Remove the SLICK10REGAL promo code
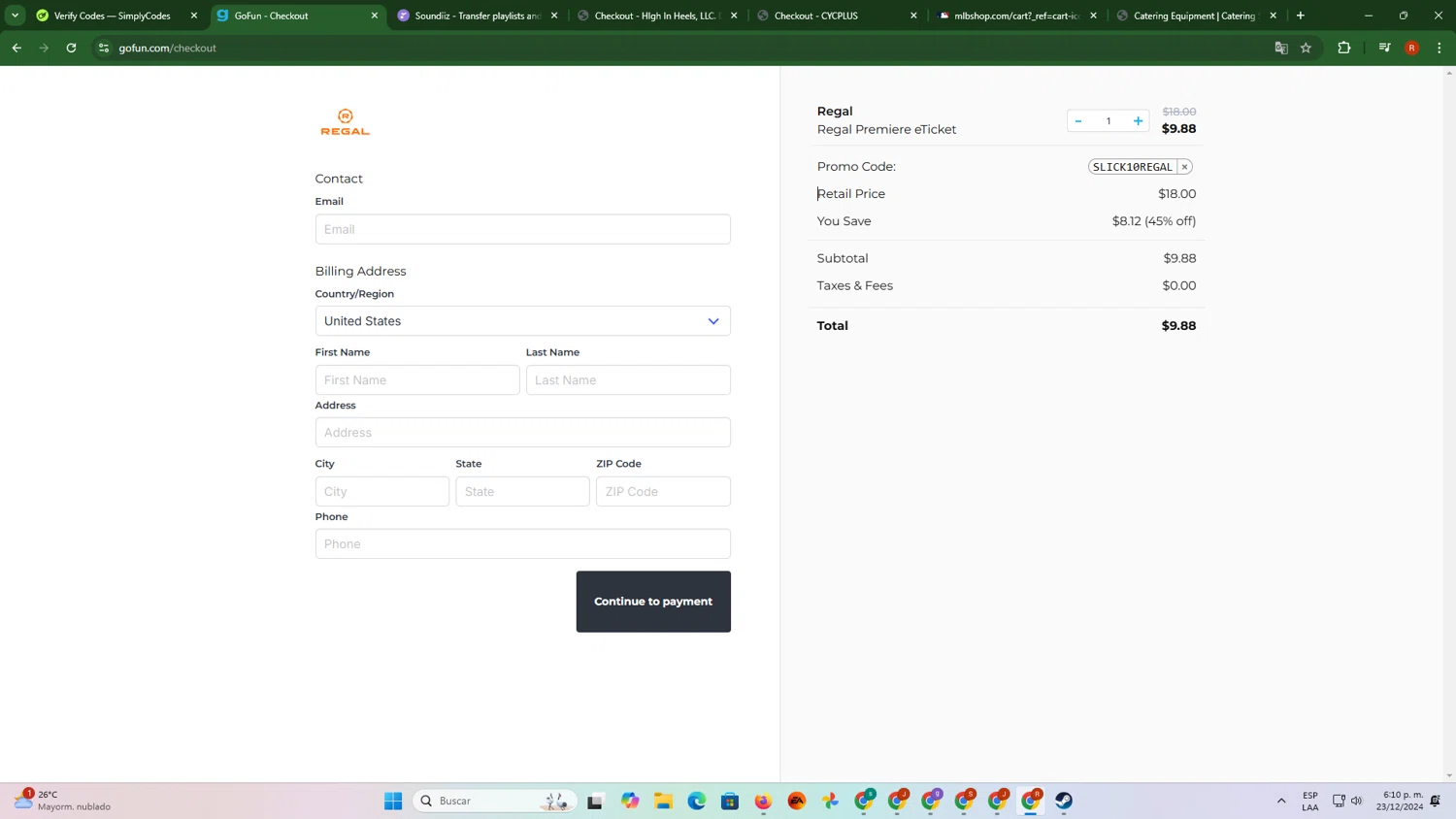Viewport: 1456px width, 819px height. click(x=1184, y=167)
